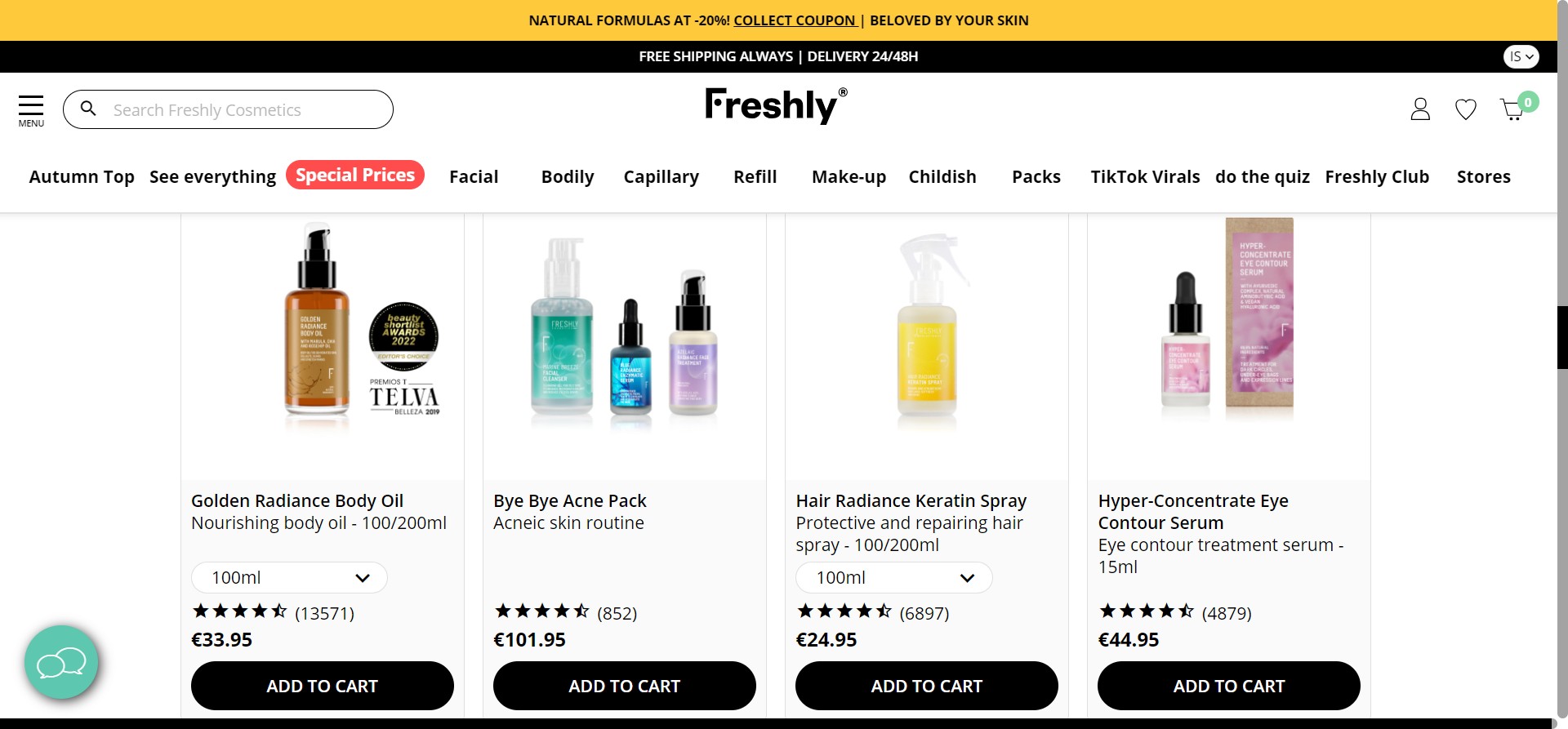Open the Special Prices menu item
This screenshot has width=1568, height=729.
pyautogui.click(x=355, y=176)
